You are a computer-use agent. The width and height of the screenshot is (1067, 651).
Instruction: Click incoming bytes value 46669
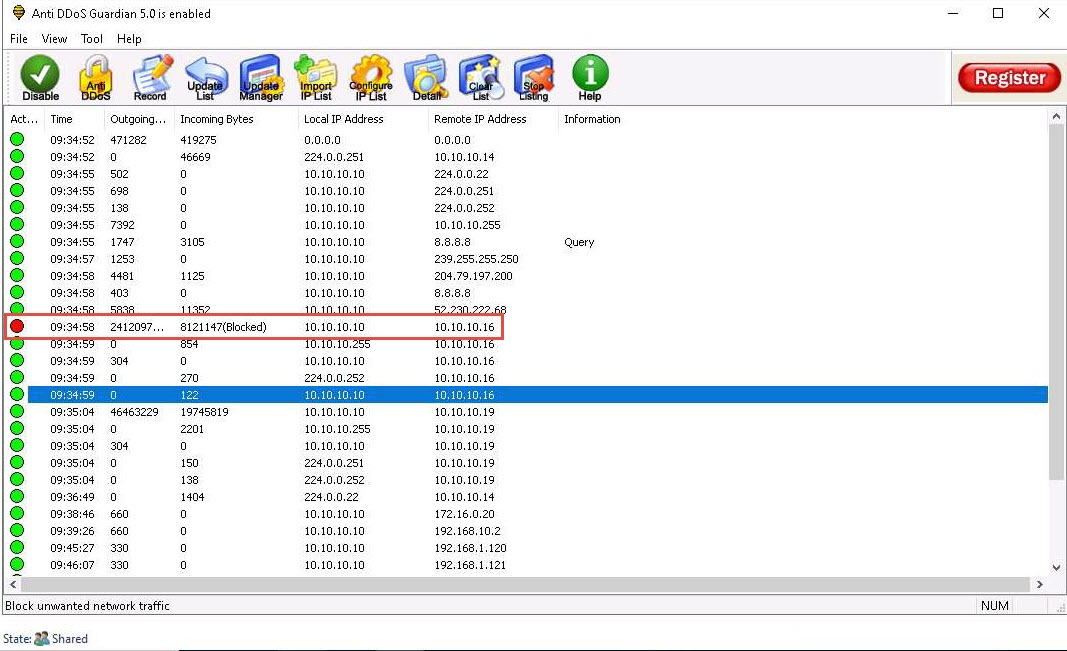pos(195,157)
